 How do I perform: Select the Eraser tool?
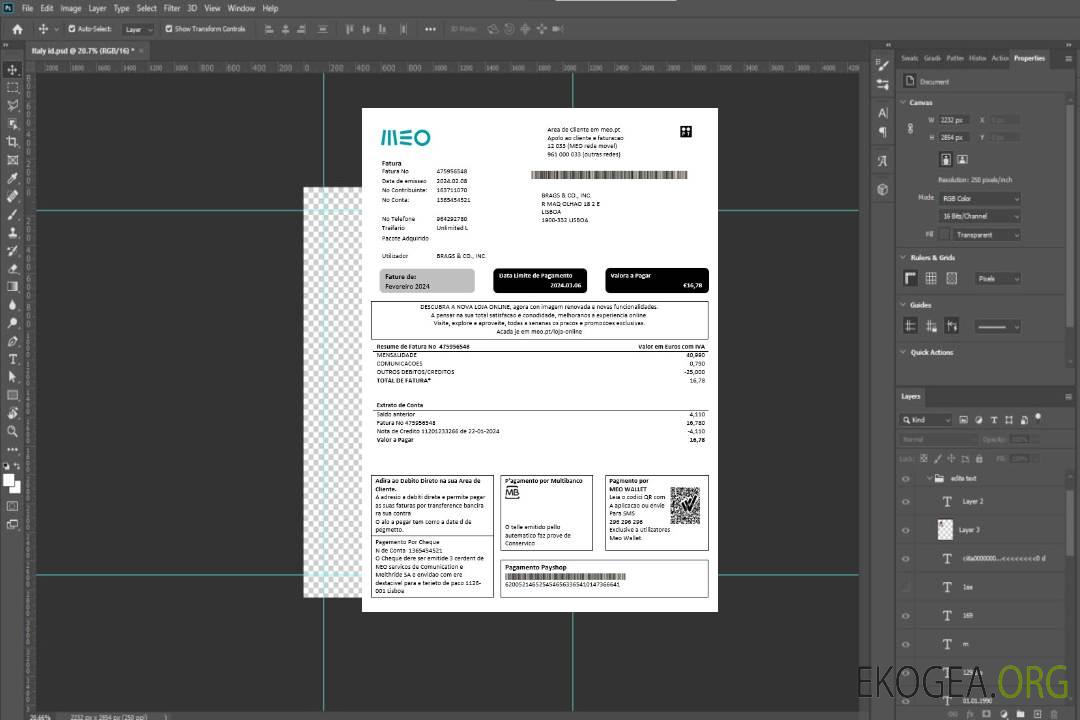click(12, 269)
